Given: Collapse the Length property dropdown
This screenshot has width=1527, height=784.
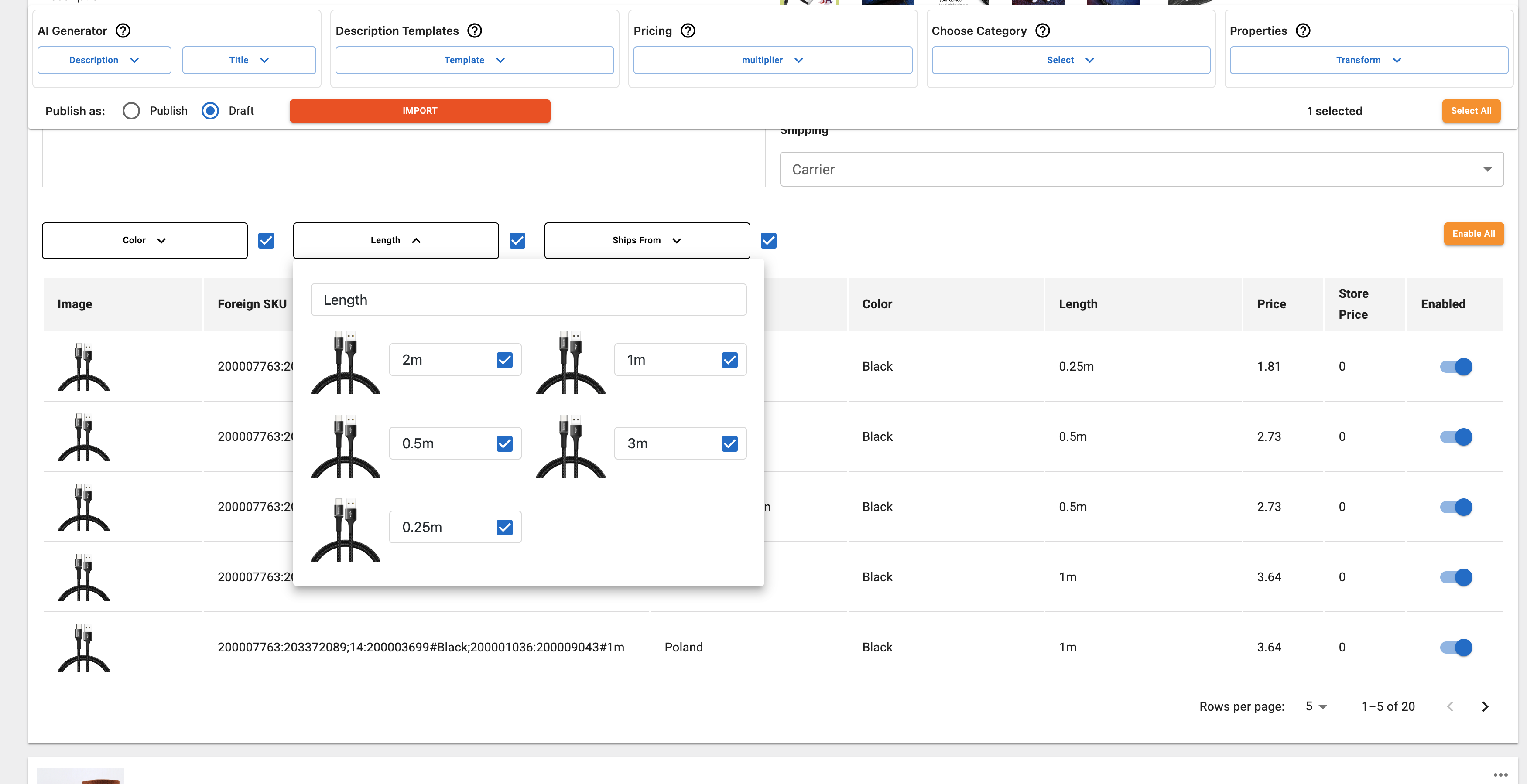Looking at the screenshot, I should [x=396, y=241].
